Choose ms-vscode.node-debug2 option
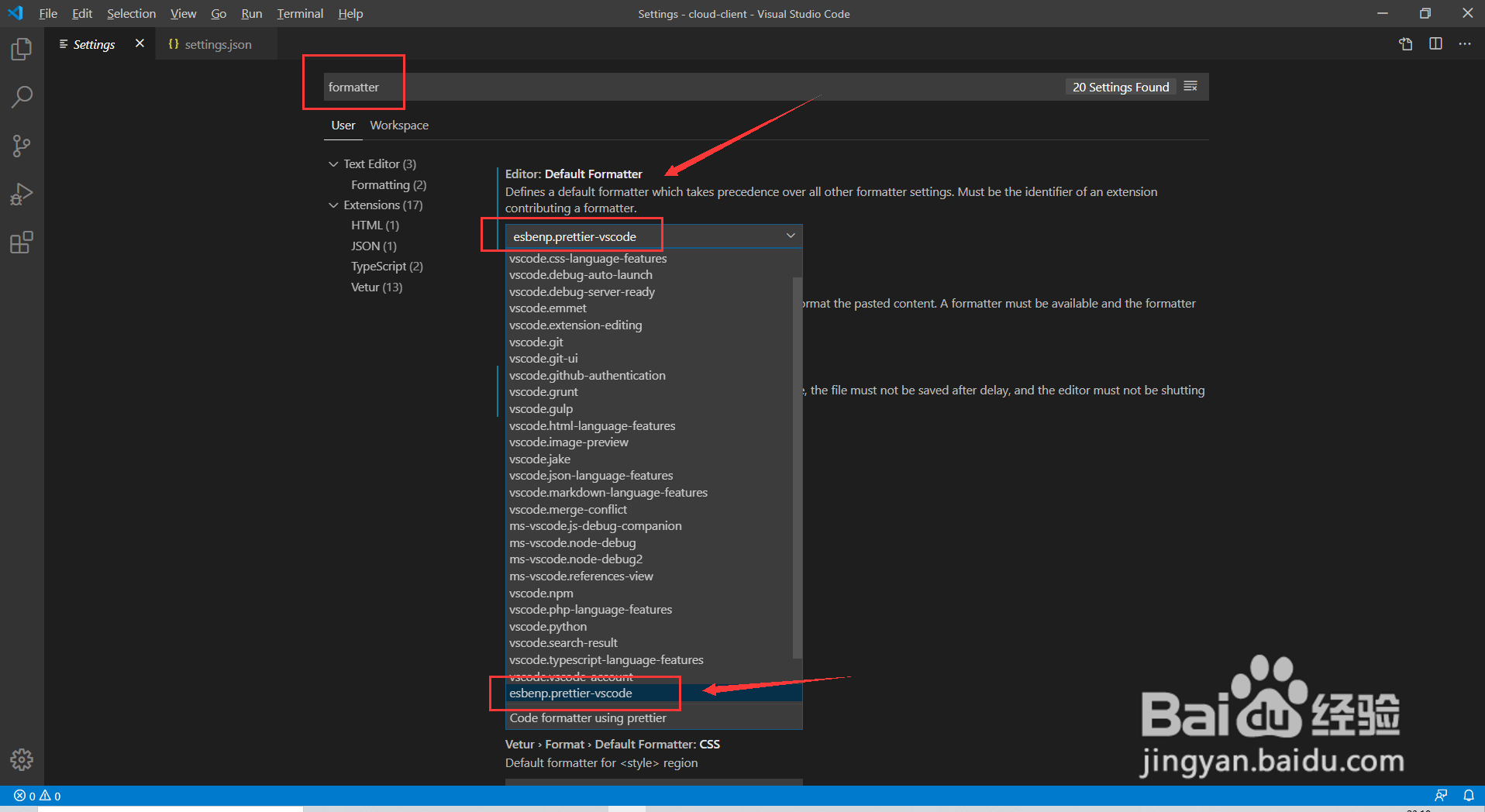1485x812 pixels. click(649, 559)
